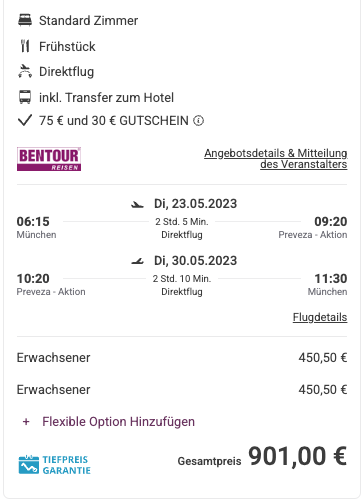Add the flexible option via plus sign

point(26,422)
